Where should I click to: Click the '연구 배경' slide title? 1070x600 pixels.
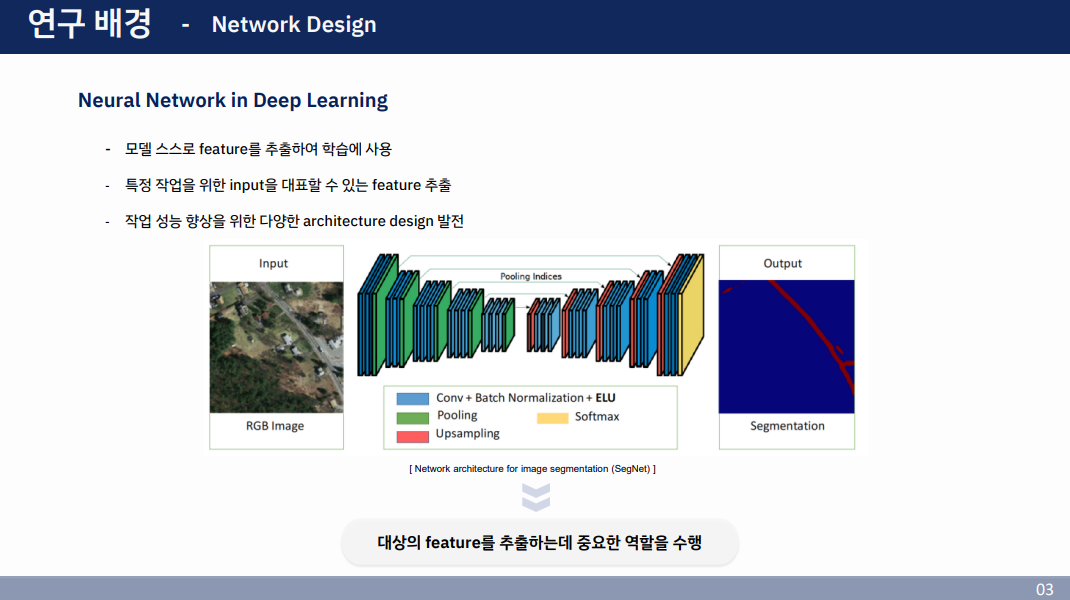tap(89, 24)
